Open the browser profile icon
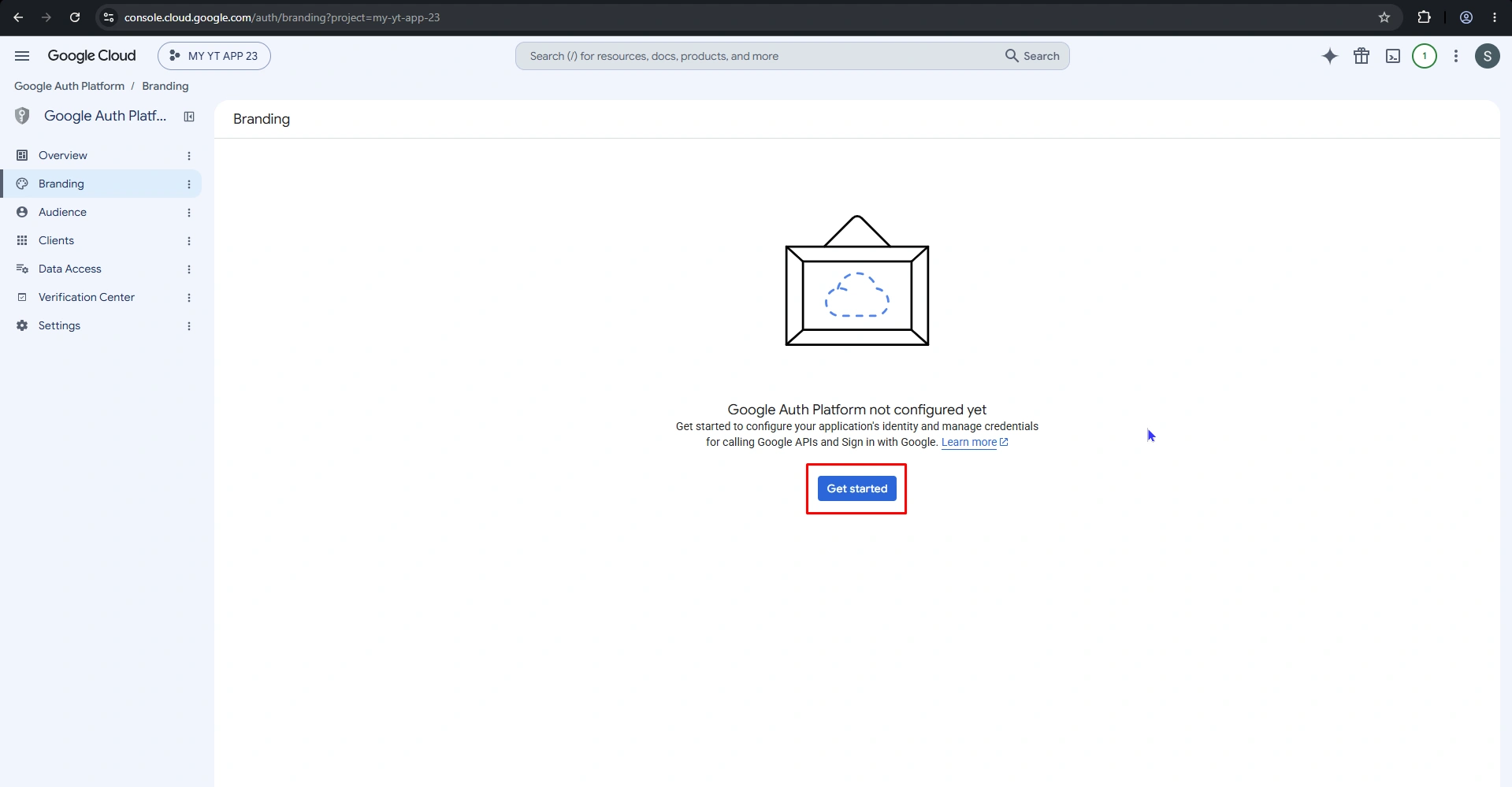 click(1466, 17)
